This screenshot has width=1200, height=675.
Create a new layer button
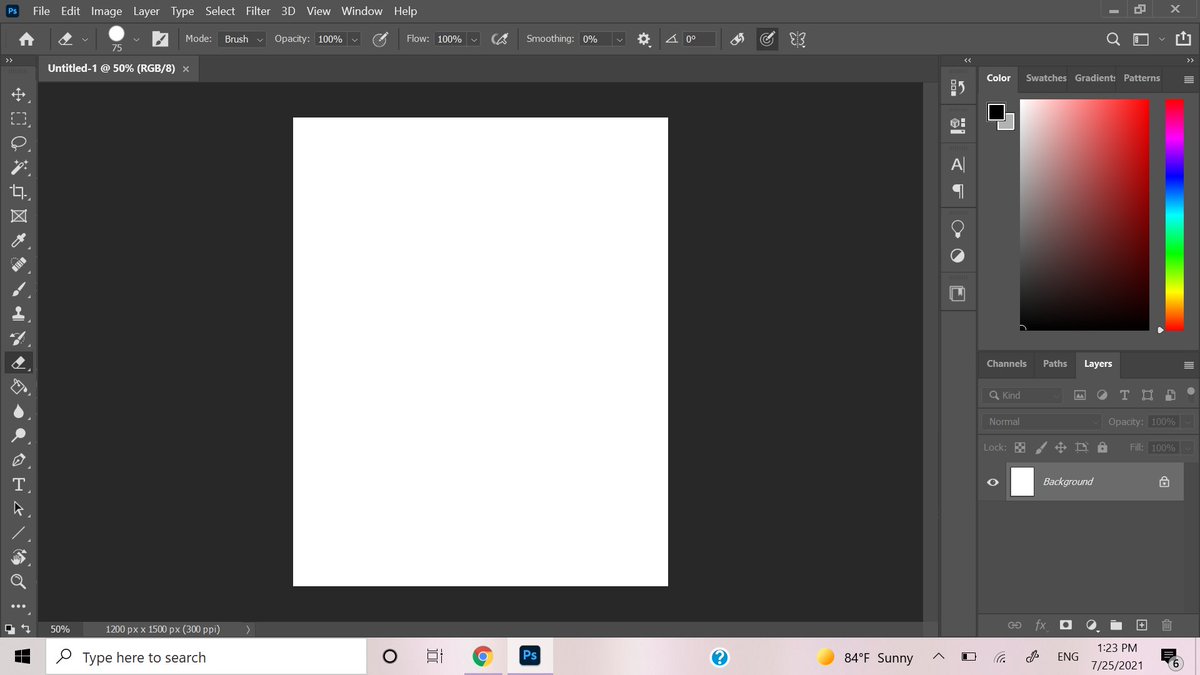pos(1141,626)
